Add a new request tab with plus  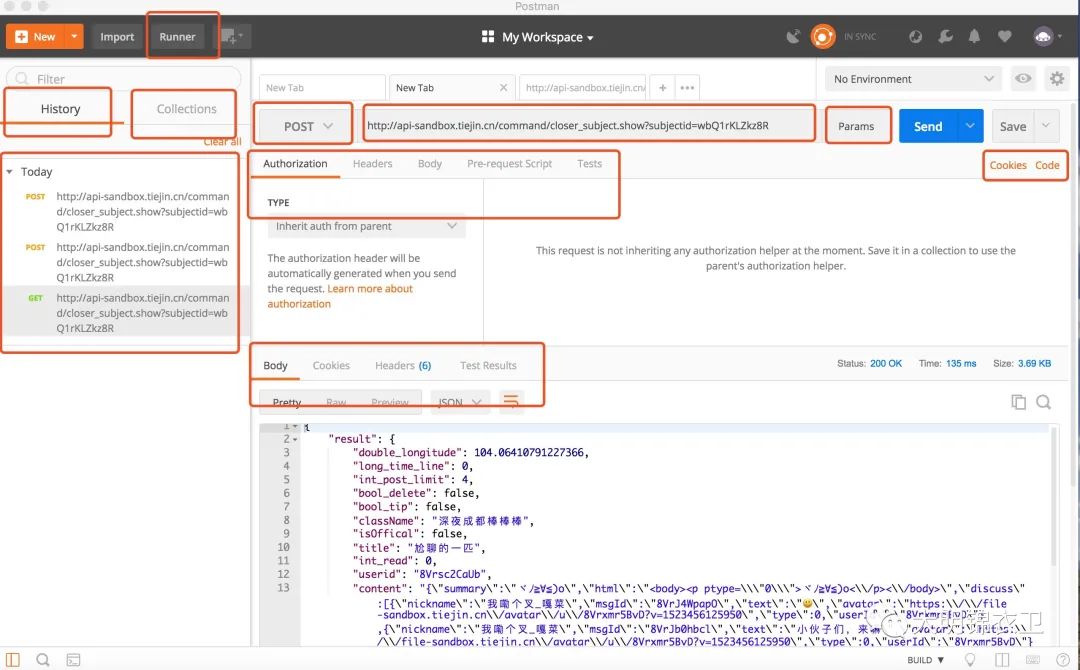(x=662, y=87)
